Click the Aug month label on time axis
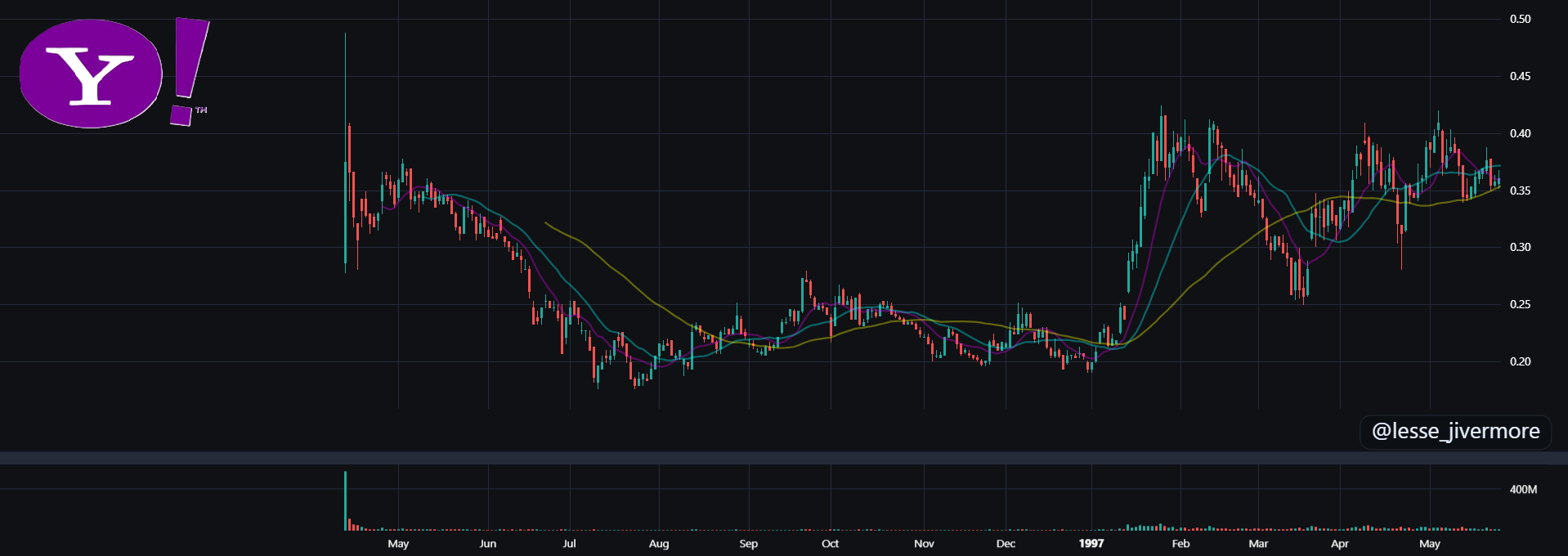1568x556 pixels. (659, 544)
